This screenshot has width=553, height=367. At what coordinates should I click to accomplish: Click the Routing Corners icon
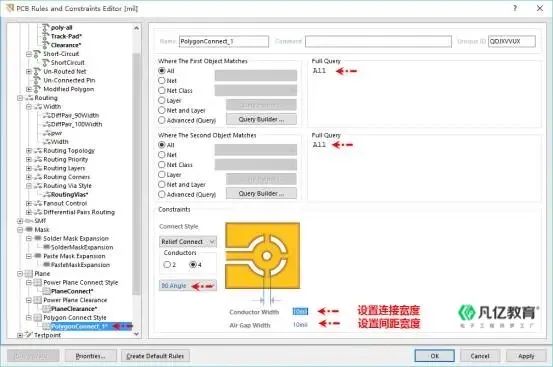point(38,177)
